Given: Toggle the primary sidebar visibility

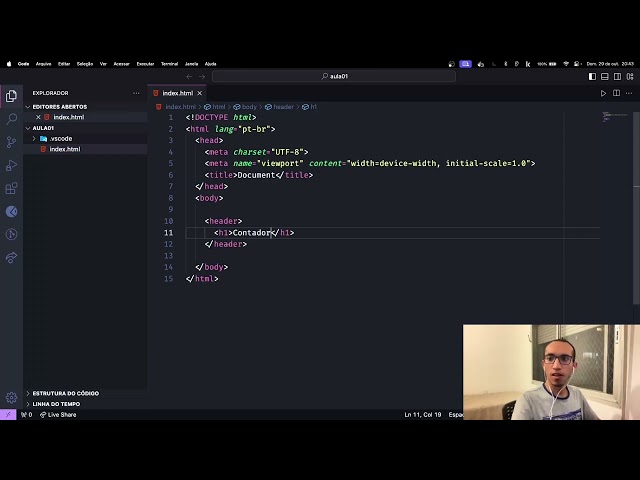Looking at the screenshot, I should 592,77.
